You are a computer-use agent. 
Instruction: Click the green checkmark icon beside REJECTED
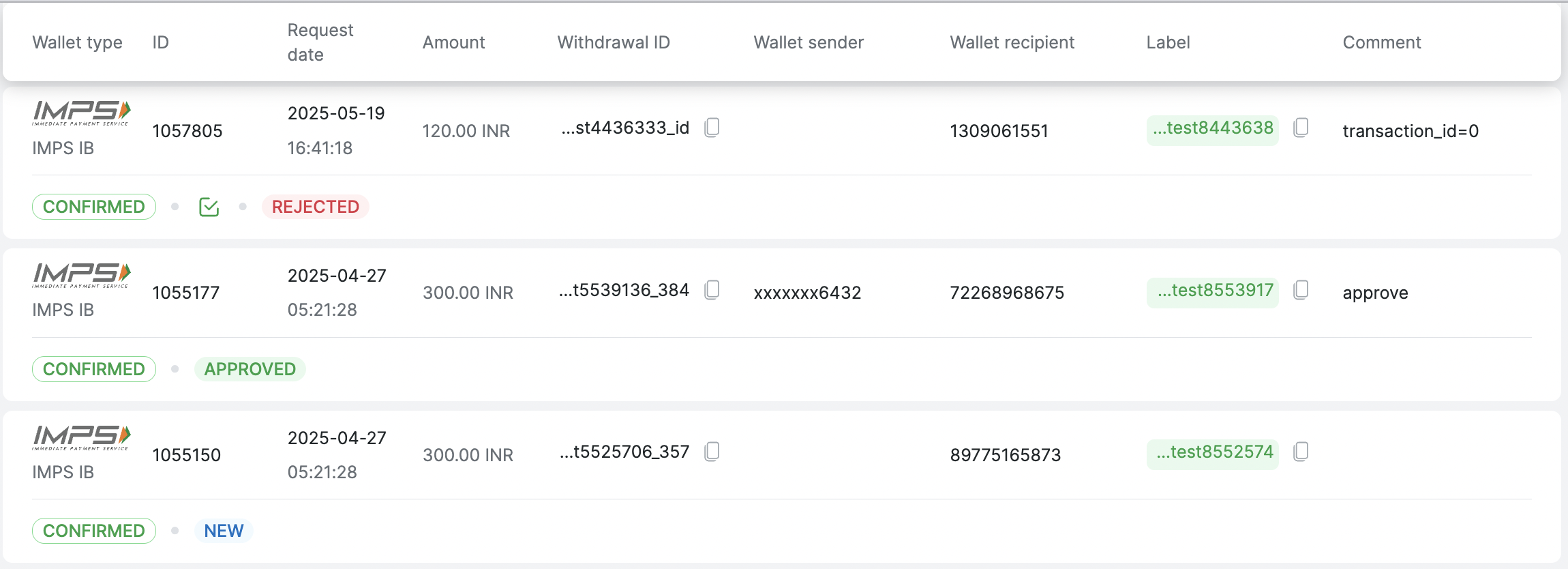[x=209, y=207]
